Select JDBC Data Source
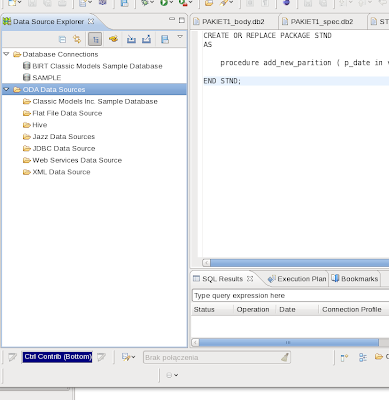Image resolution: width=389 pixels, height=400 pixels. pos(64,148)
